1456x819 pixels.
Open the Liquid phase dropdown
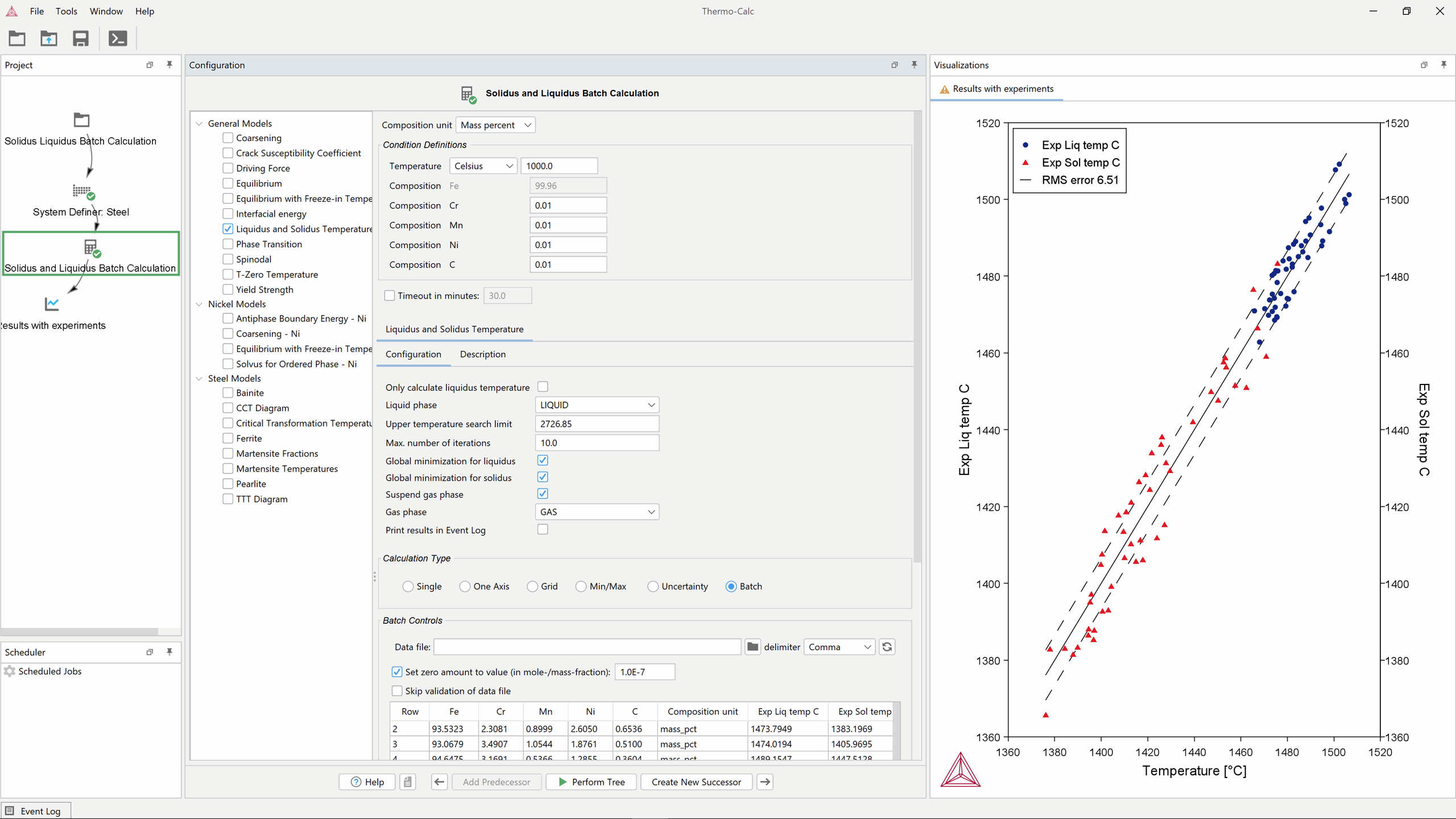click(596, 404)
